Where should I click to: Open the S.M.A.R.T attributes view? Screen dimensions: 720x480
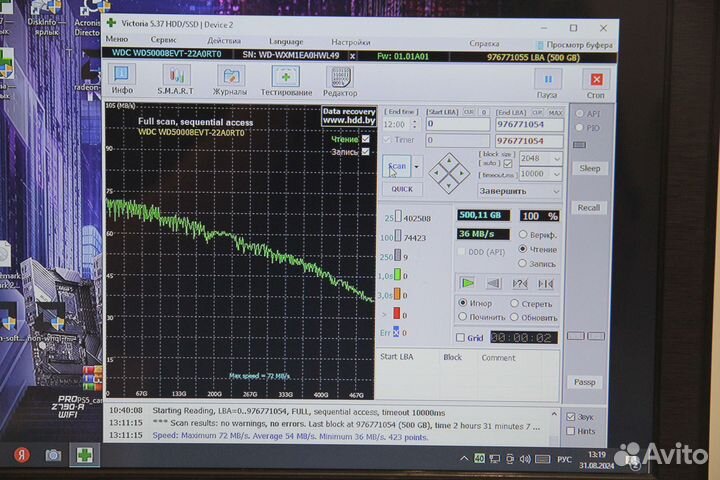[175, 80]
